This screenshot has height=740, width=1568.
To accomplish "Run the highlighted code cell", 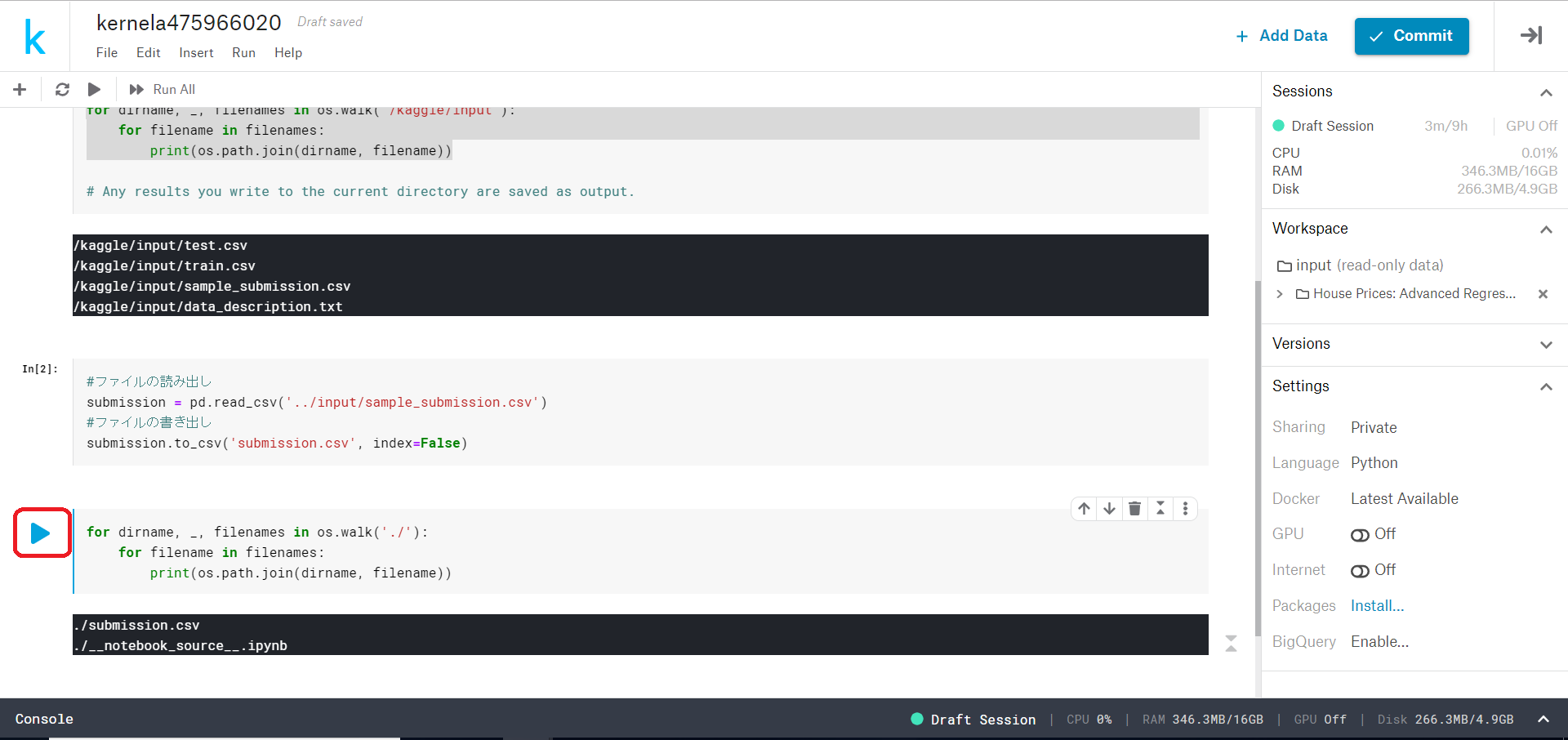I will [x=42, y=532].
